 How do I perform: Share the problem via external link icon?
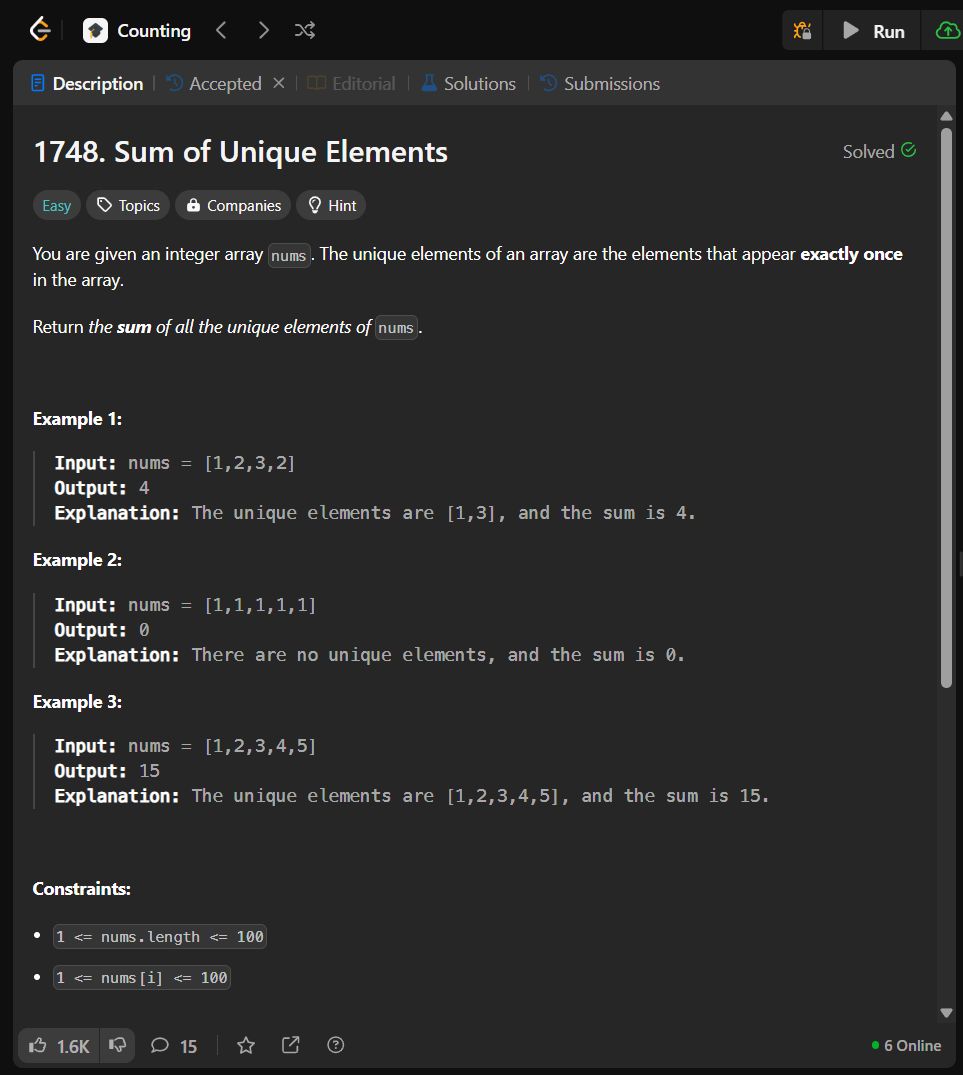[291, 1046]
